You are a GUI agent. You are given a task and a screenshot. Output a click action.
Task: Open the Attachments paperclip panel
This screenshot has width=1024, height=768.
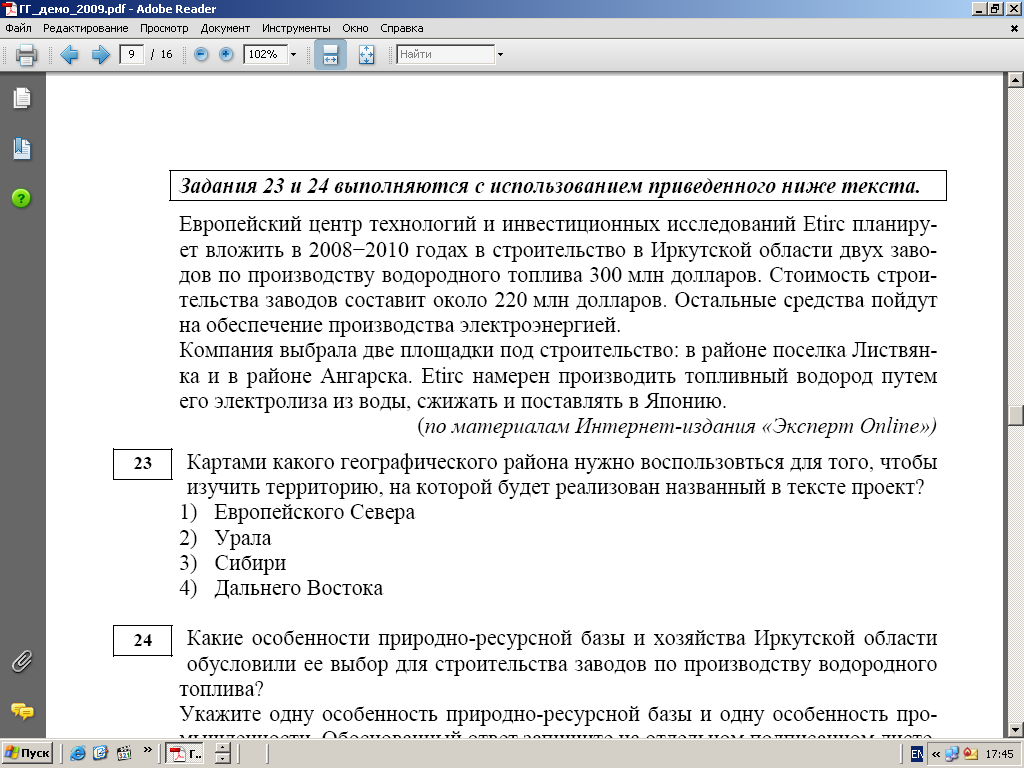click(x=22, y=662)
